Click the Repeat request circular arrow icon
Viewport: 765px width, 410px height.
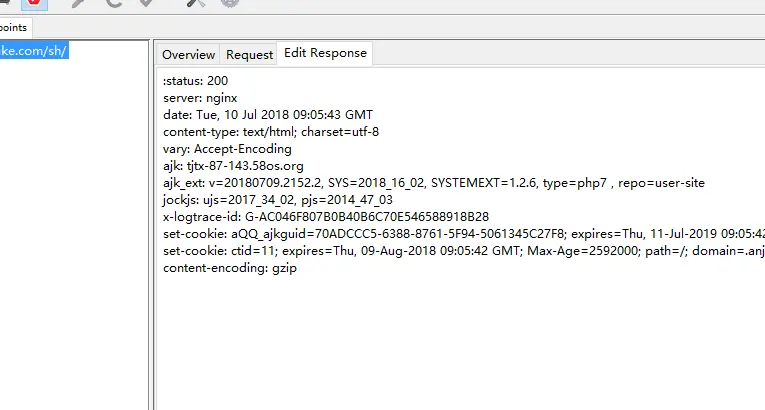coord(114,3)
